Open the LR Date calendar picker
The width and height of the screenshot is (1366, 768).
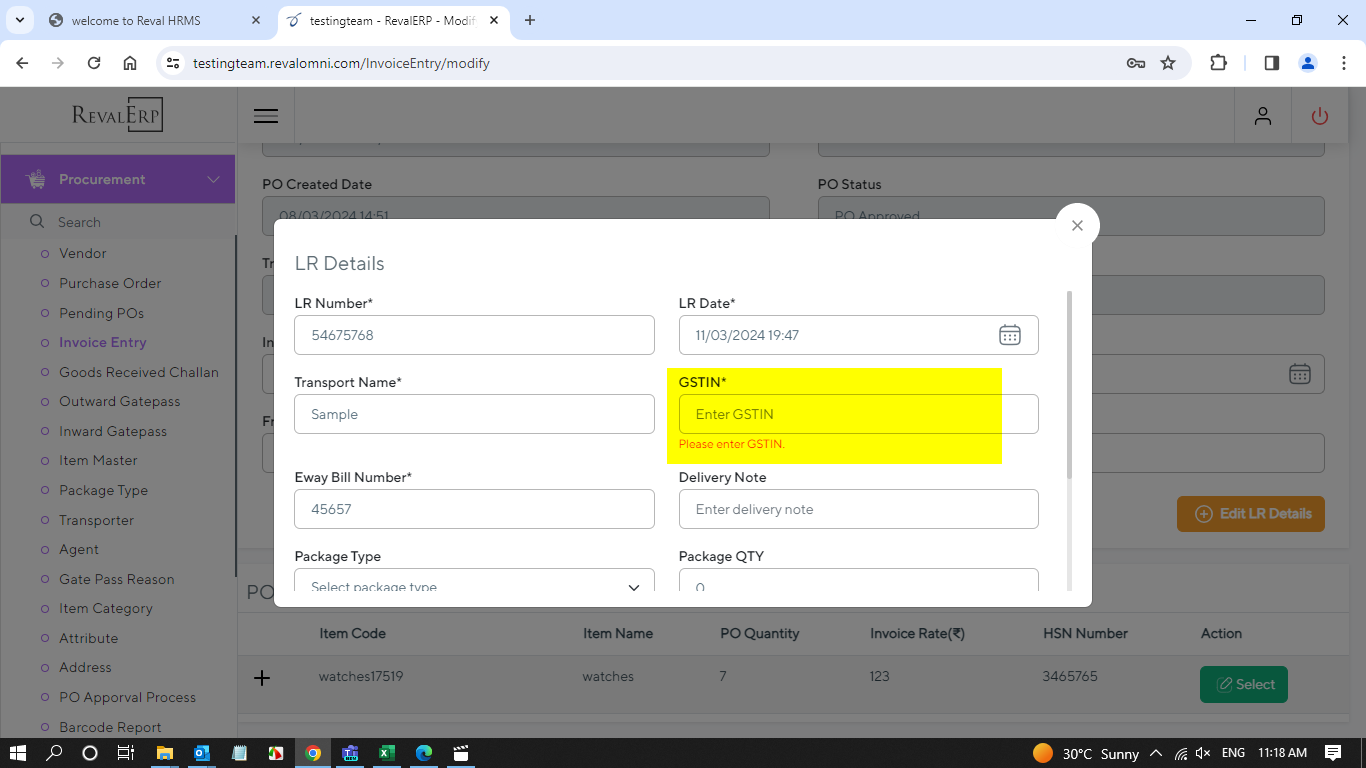click(x=1009, y=335)
